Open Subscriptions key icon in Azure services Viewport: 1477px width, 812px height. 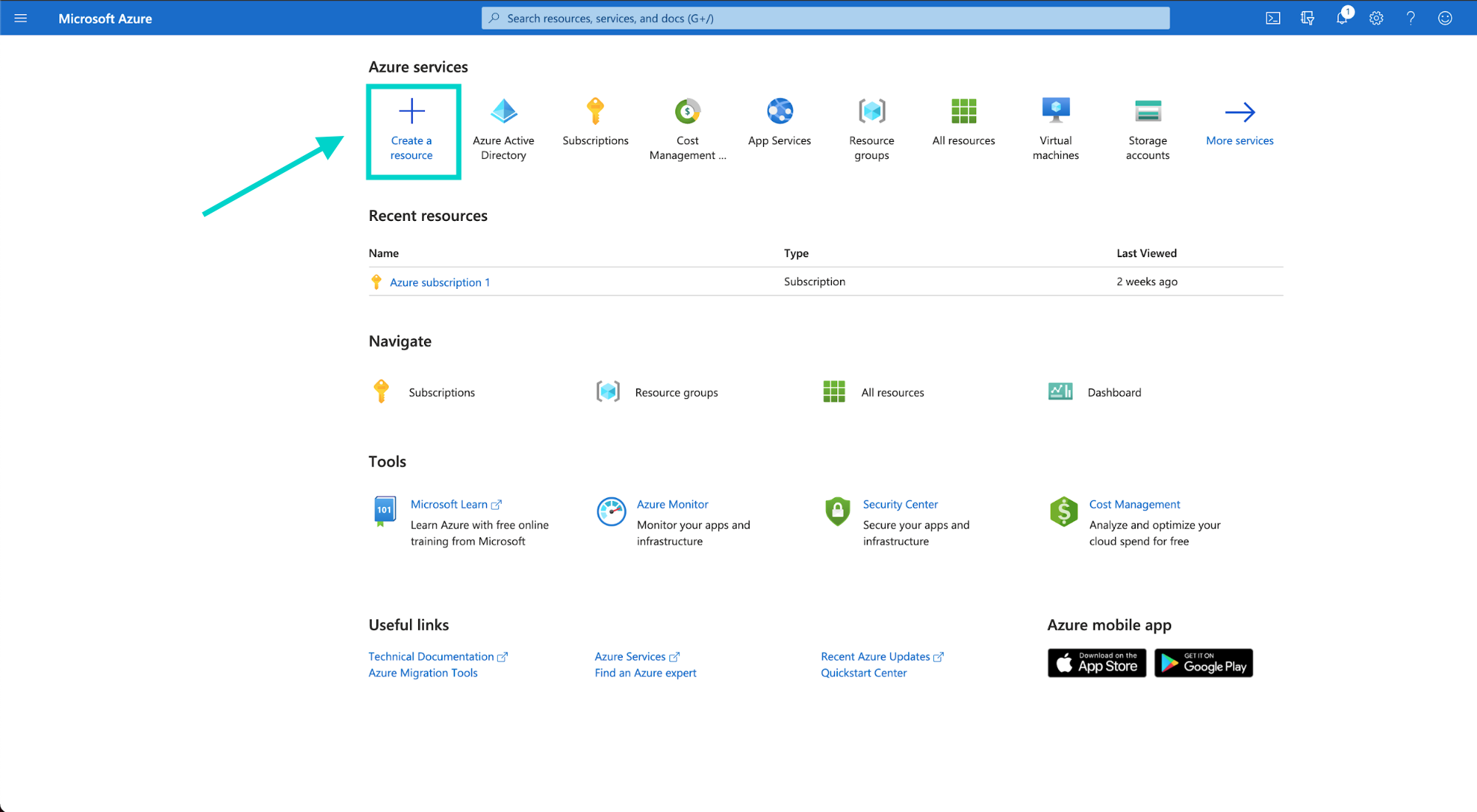(596, 111)
